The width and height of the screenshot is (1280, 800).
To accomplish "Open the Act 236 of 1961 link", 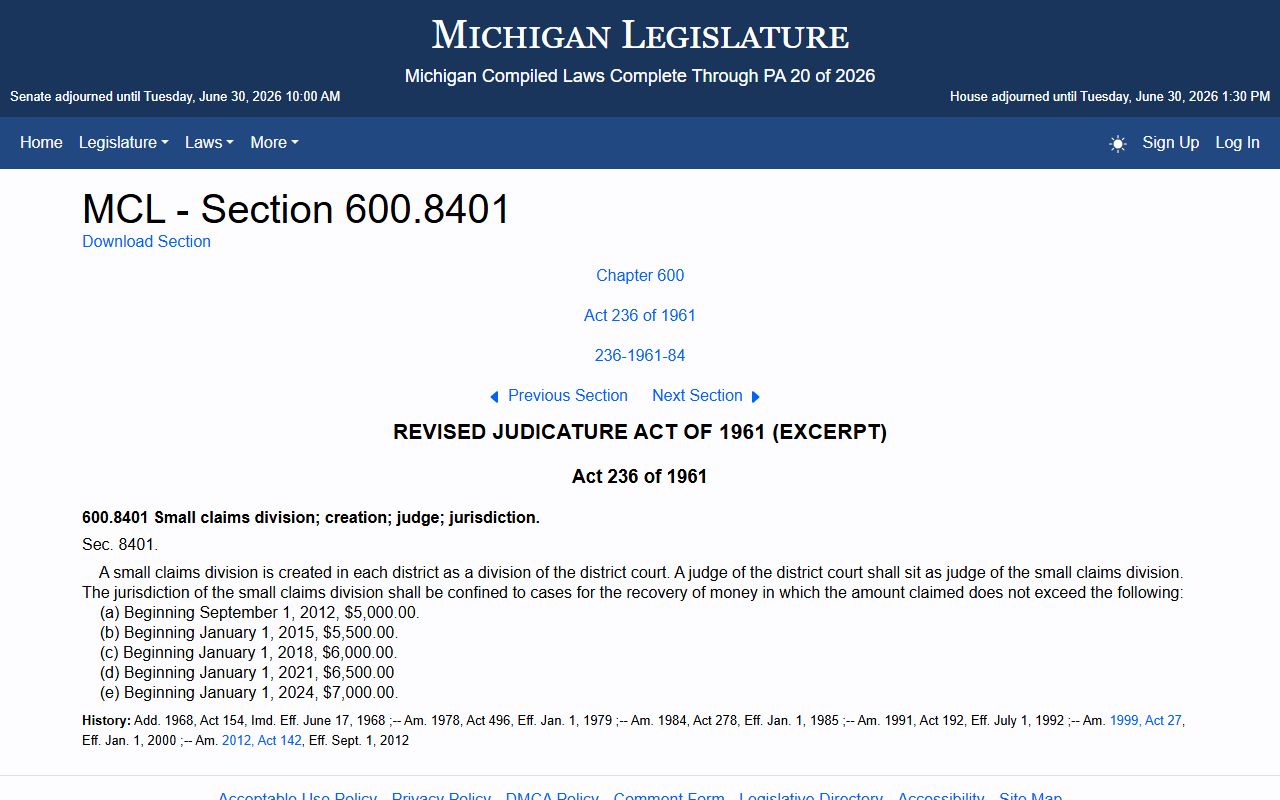I will point(640,316).
